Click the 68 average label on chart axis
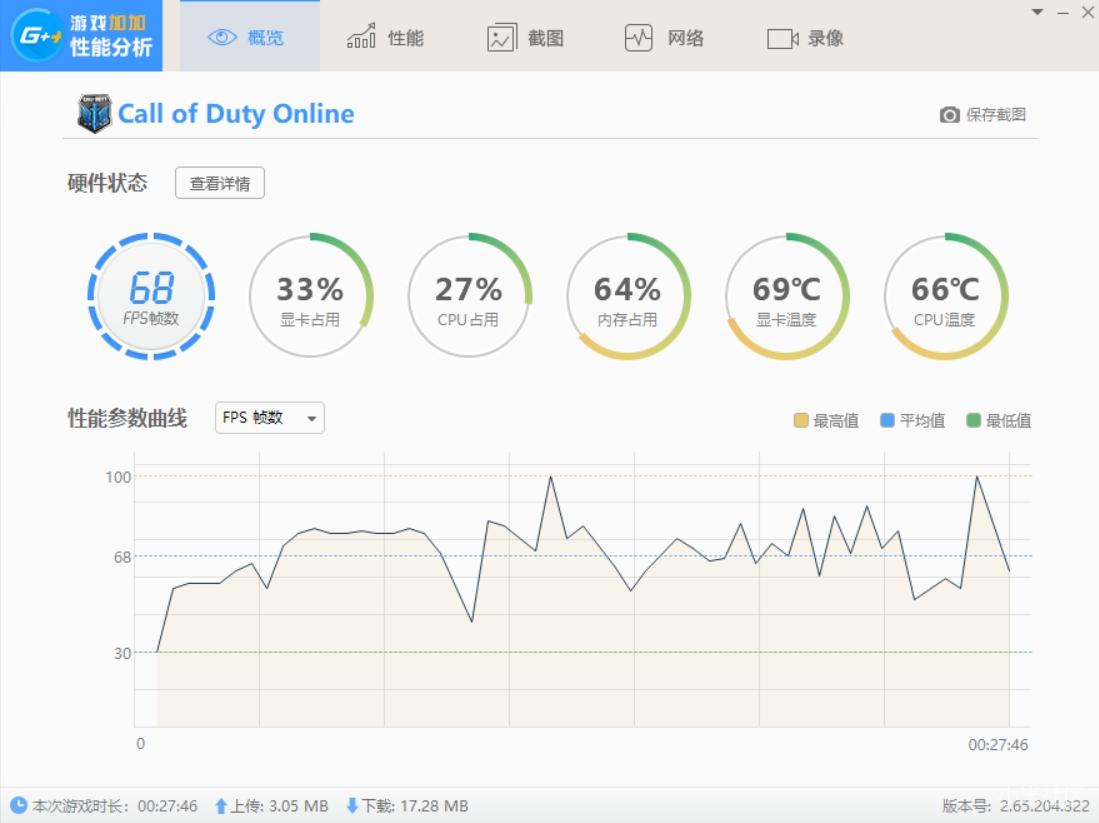The image size is (1099, 823). pyautogui.click(x=123, y=557)
